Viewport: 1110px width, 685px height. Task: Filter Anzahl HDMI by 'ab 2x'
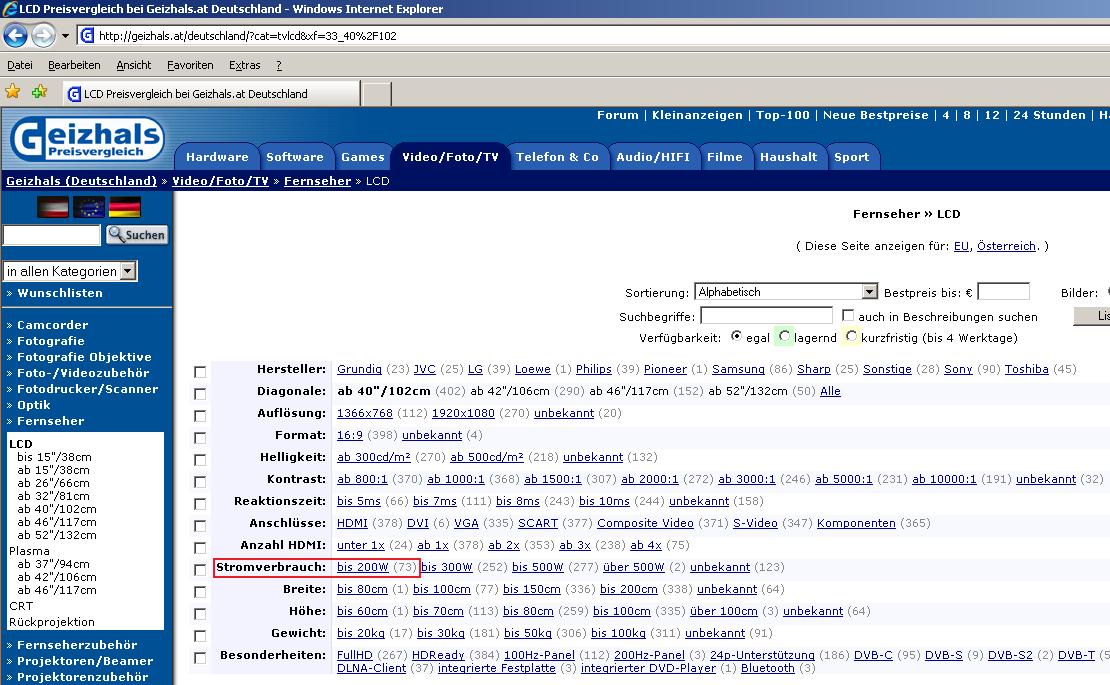(504, 545)
